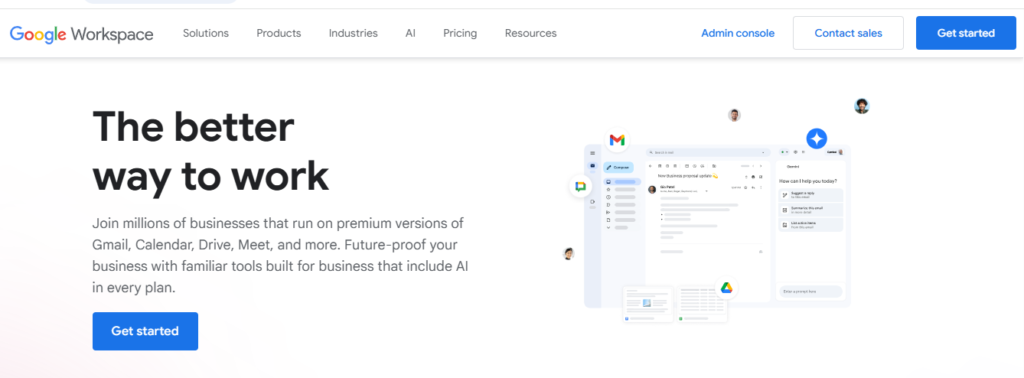
Task: Click the Google Workspace logo
Action: pos(82,33)
